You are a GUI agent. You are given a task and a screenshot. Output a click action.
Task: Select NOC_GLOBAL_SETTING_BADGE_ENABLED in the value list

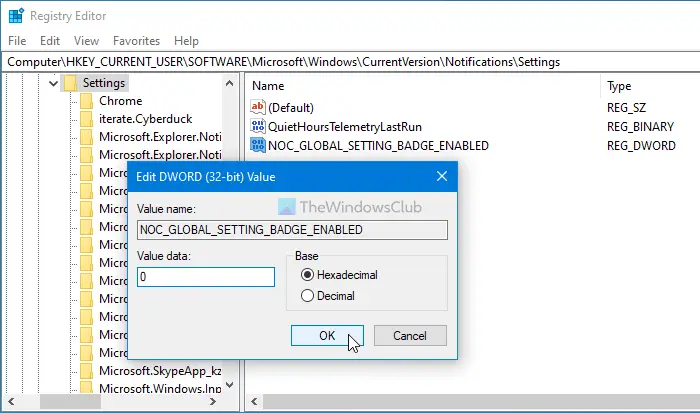(378, 146)
